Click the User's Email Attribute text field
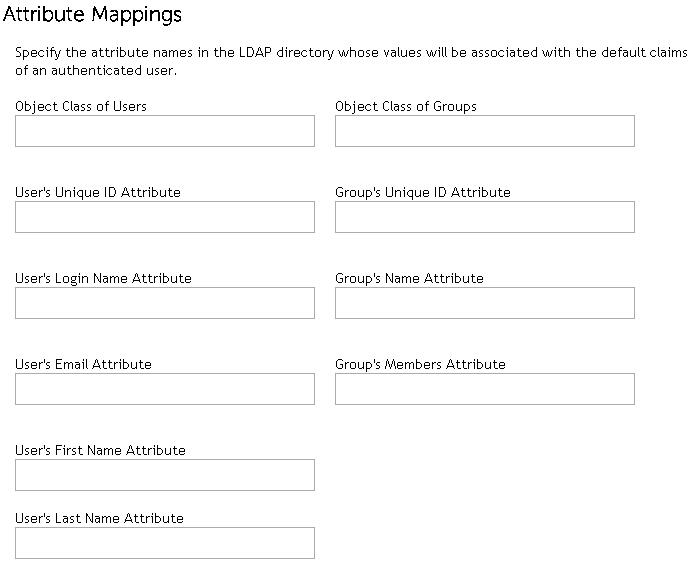The height and width of the screenshot is (563, 690). 165,389
